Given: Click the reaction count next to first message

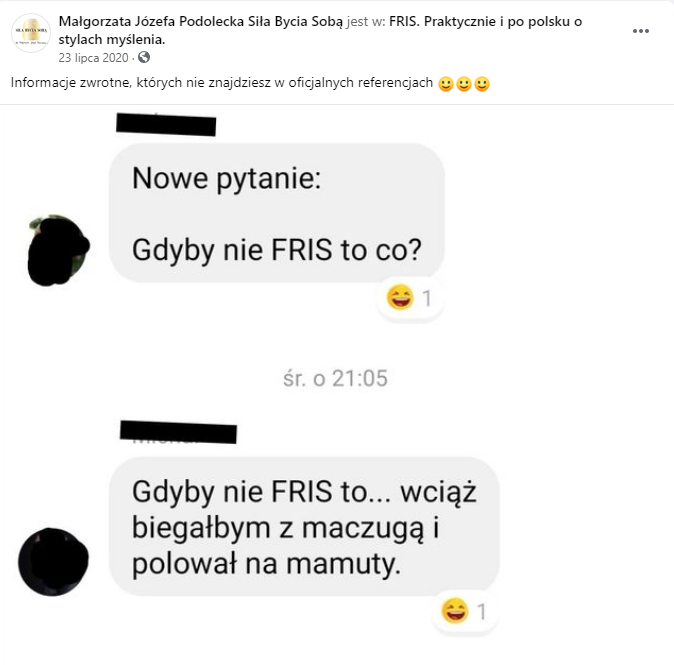Looking at the screenshot, I should coord(427,298).
